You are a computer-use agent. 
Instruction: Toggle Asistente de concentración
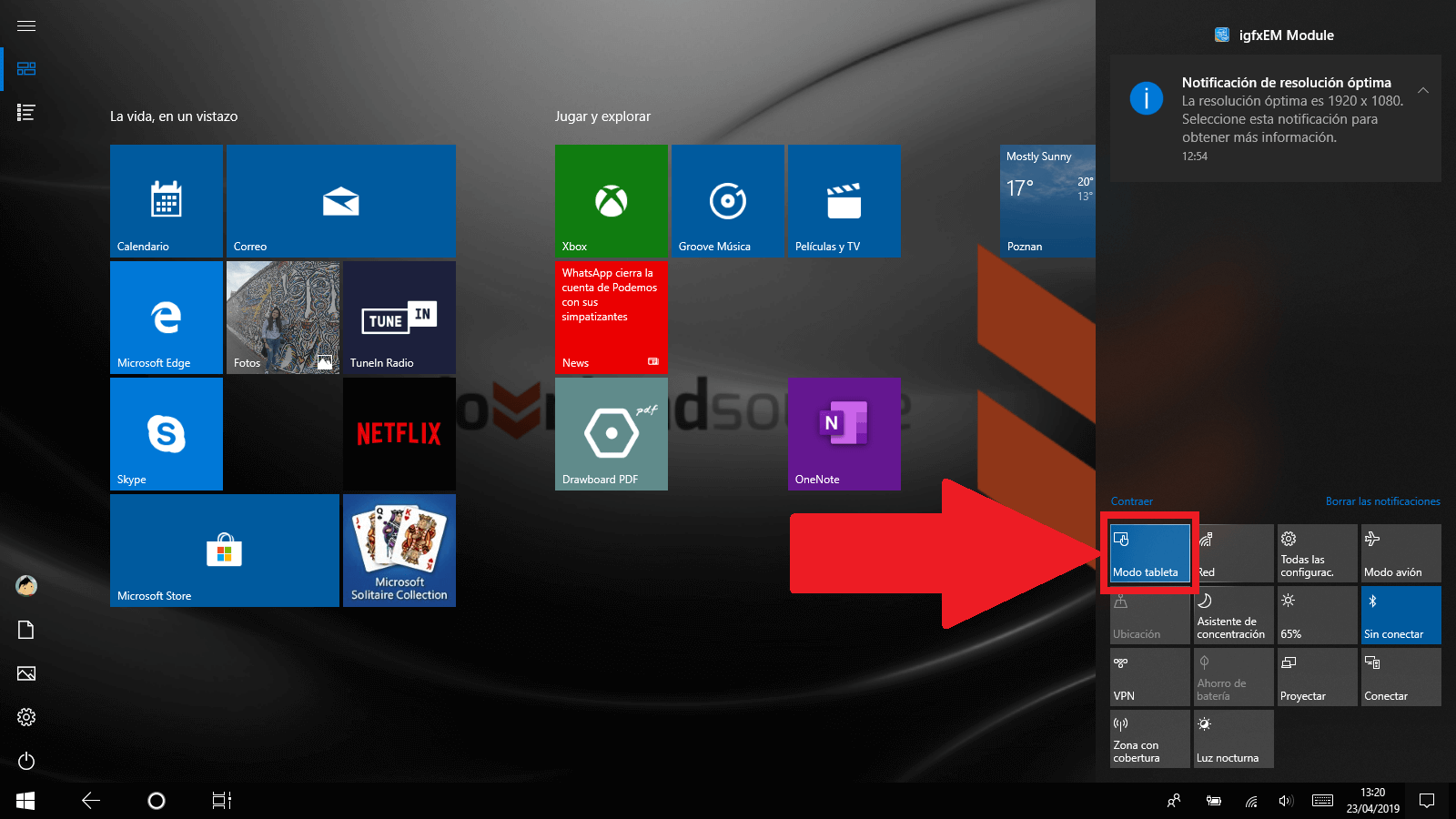[1234, 615]
